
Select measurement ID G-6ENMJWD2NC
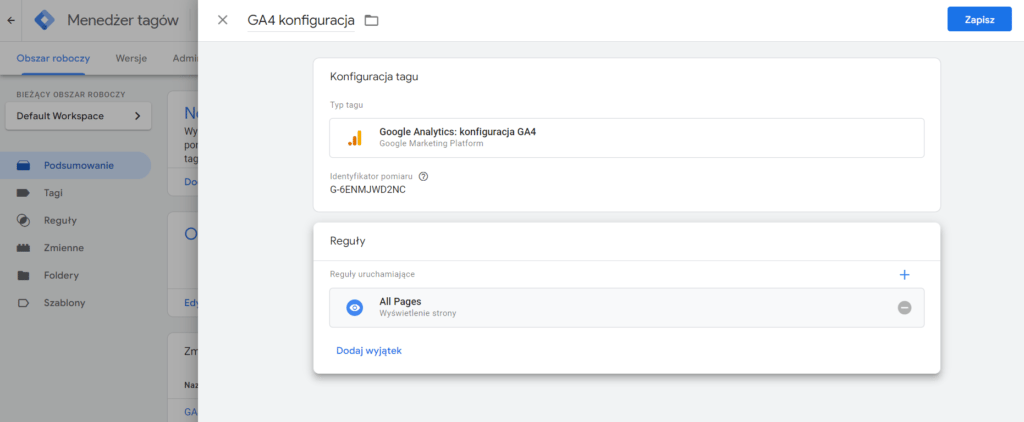368,190
